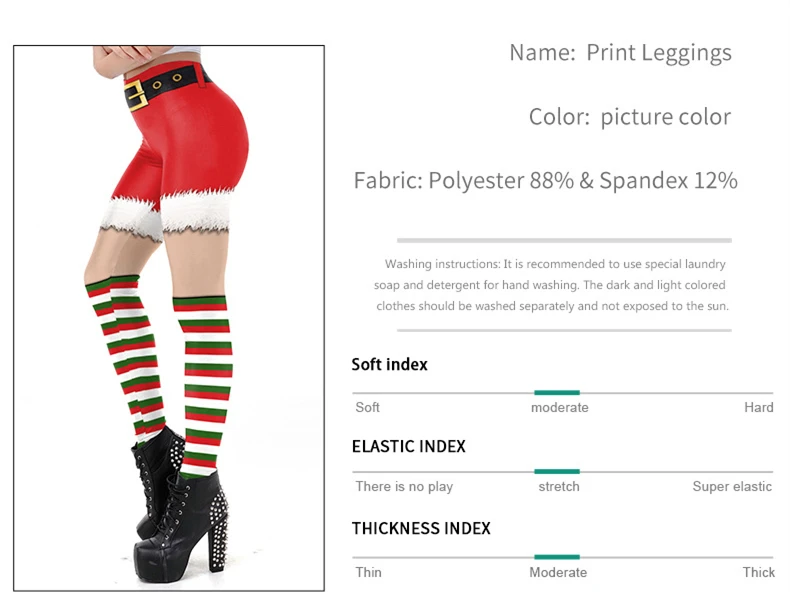Click the gold belt buckle in photo

coord(136,95)
